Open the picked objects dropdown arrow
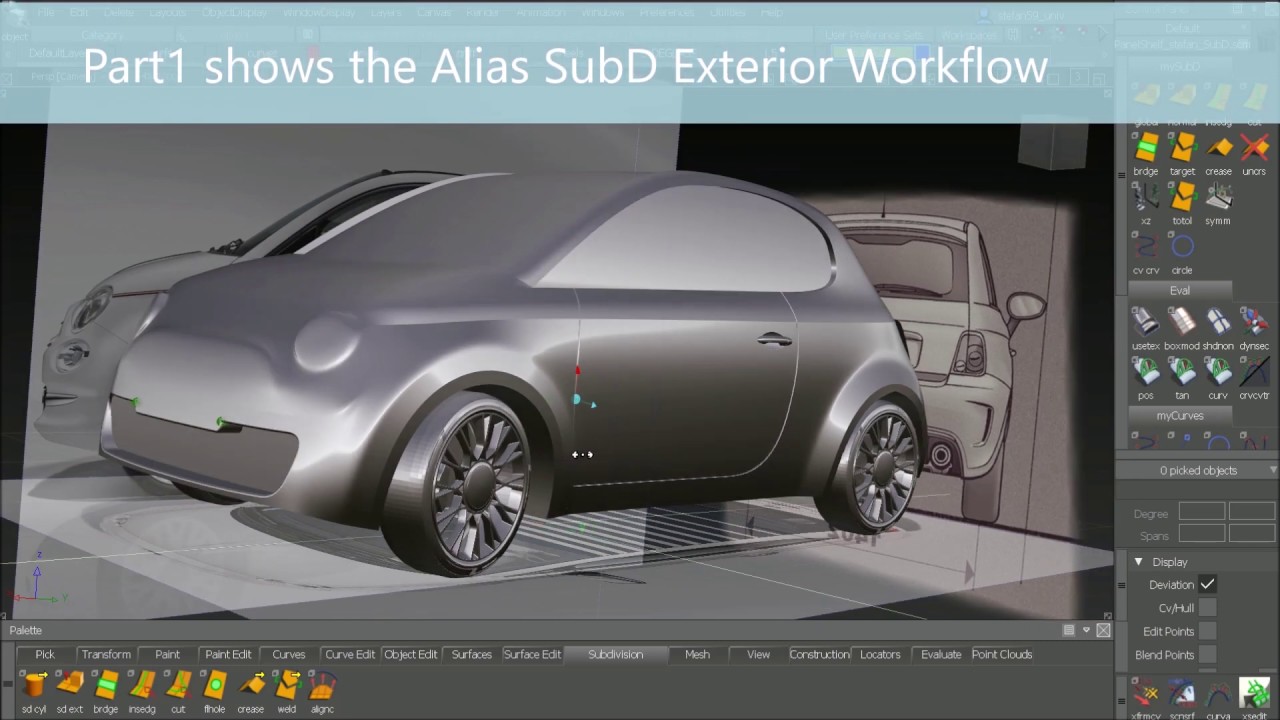The width and height of the screenshot is (1280, 720). pos(1273,470)
